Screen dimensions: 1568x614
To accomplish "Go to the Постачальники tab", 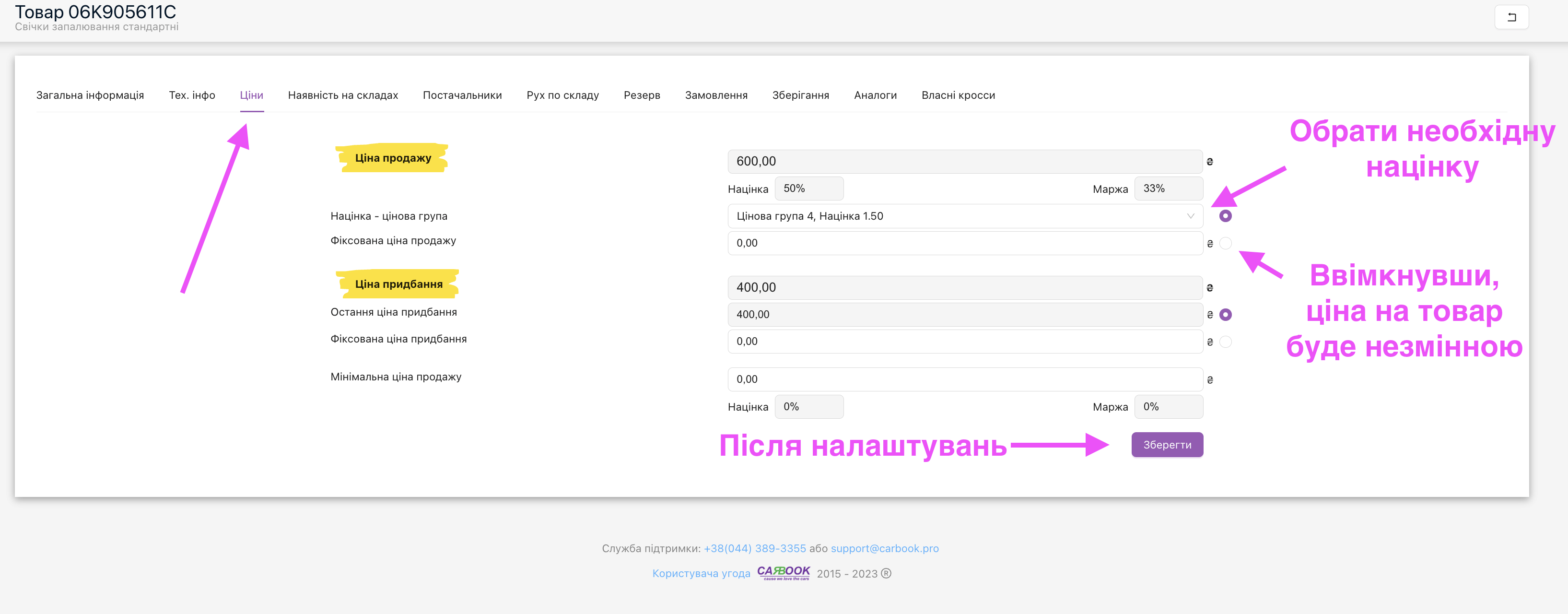I will pyautogui.click(x=462, y=95).
